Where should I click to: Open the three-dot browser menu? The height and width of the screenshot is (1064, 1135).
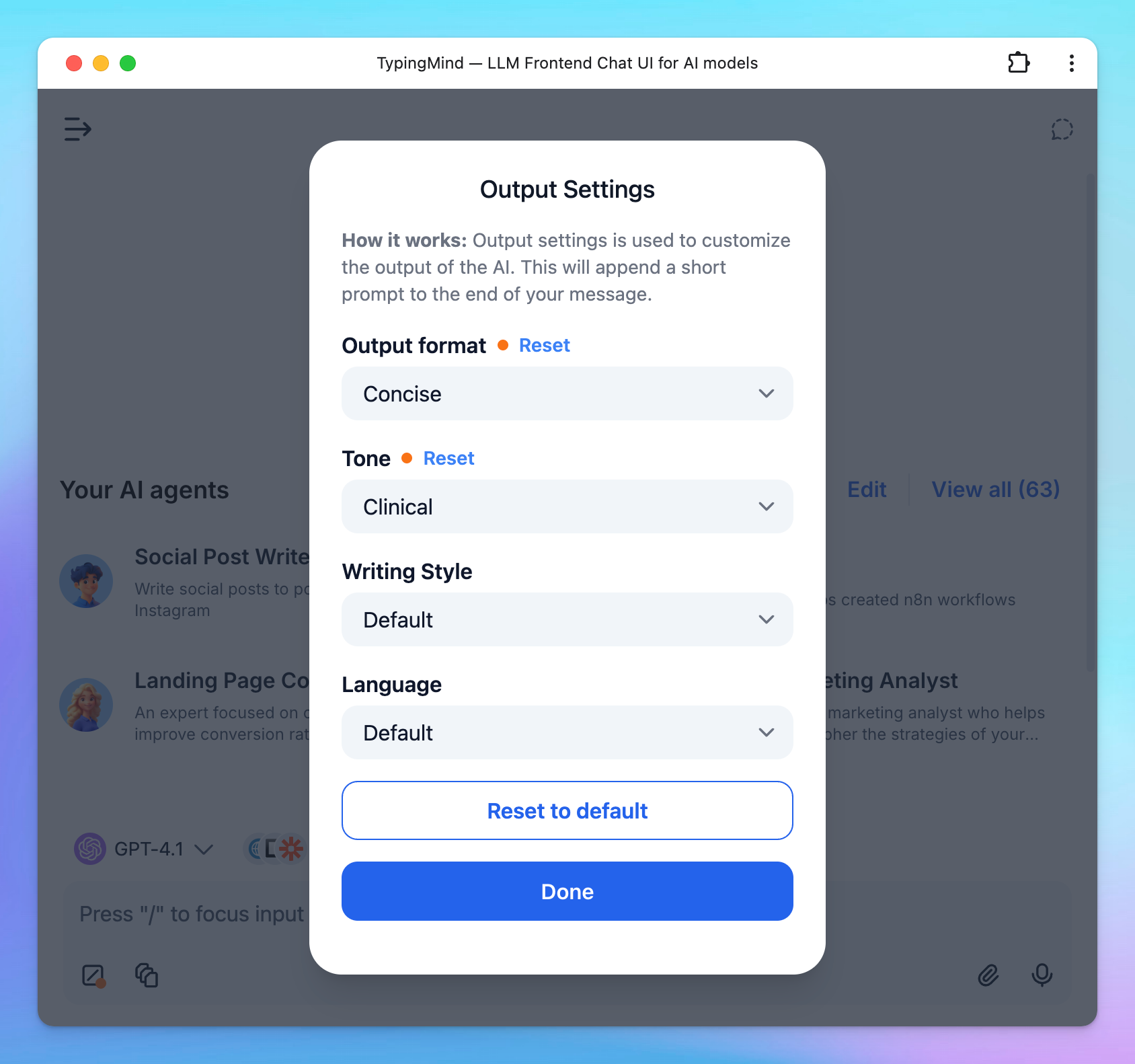1071,63
